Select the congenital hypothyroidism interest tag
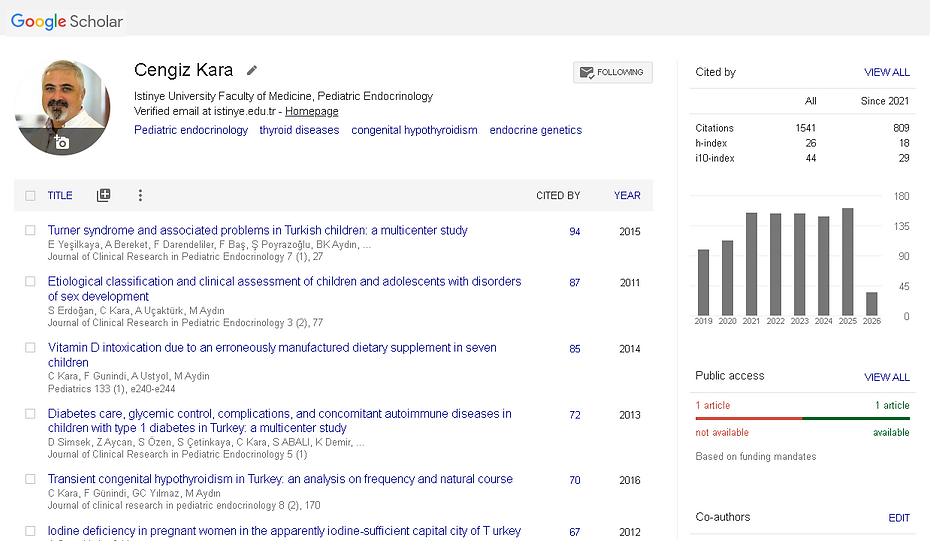The image size is (930, 541). [414, 130]
